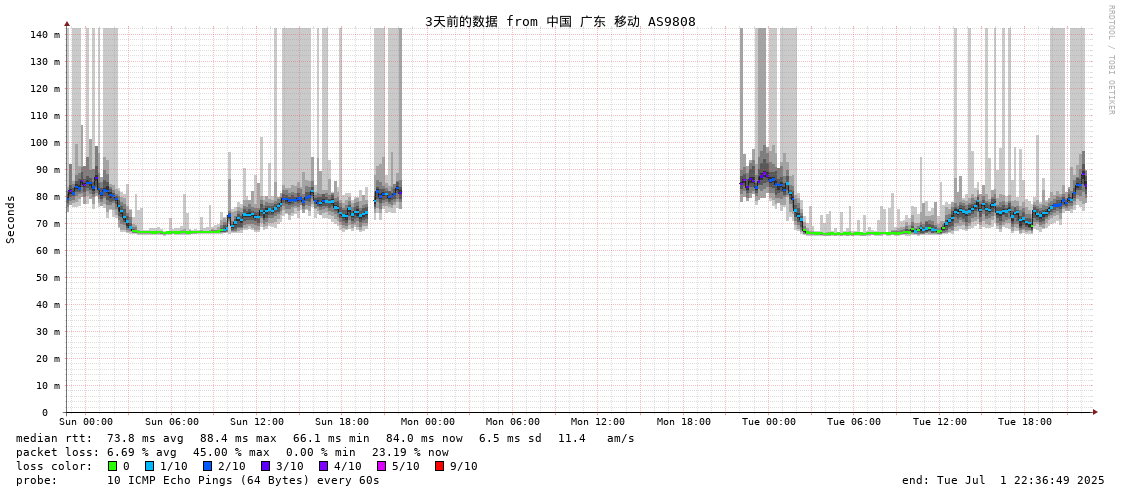Screen dimensions: 1121x494
Task: Click the magenta 5/10 loss swatch
Action: (x=381, y=466)
